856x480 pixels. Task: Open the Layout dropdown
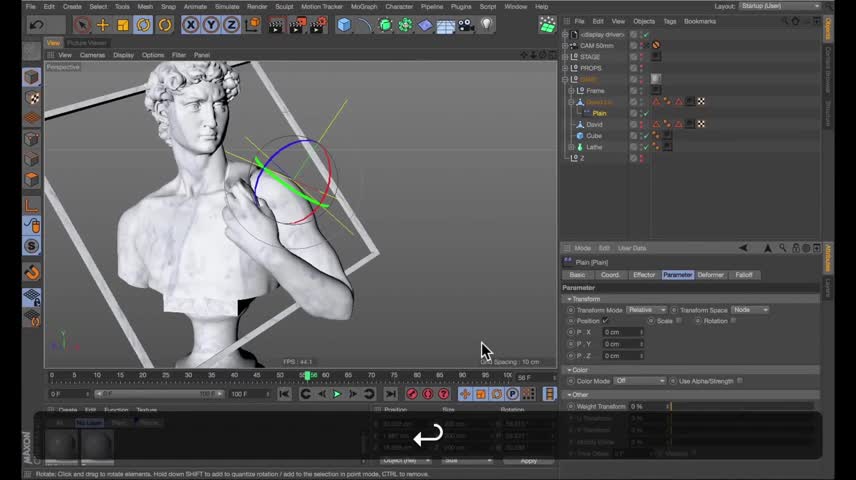[x=780, y=6]
